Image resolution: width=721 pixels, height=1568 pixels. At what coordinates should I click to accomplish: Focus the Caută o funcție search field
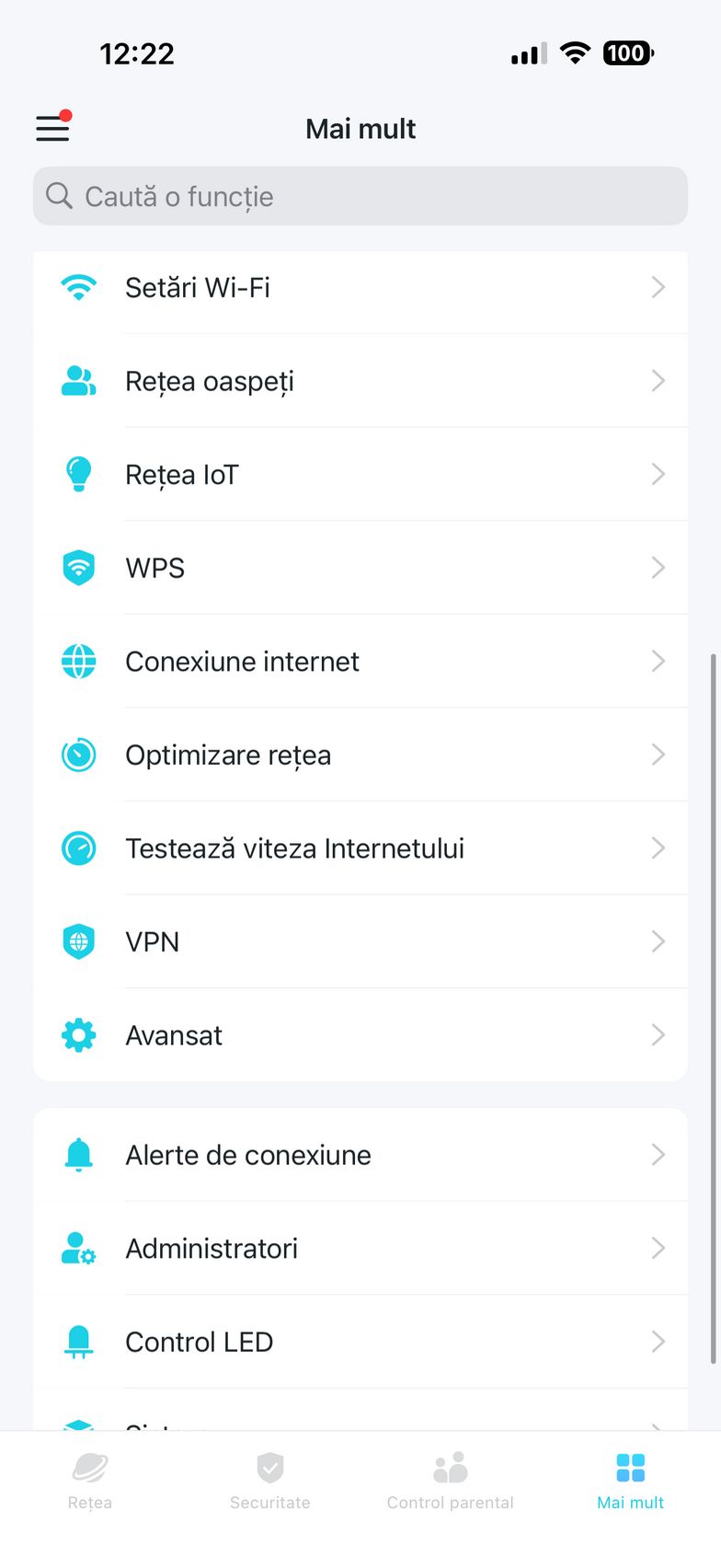(360, 196)
